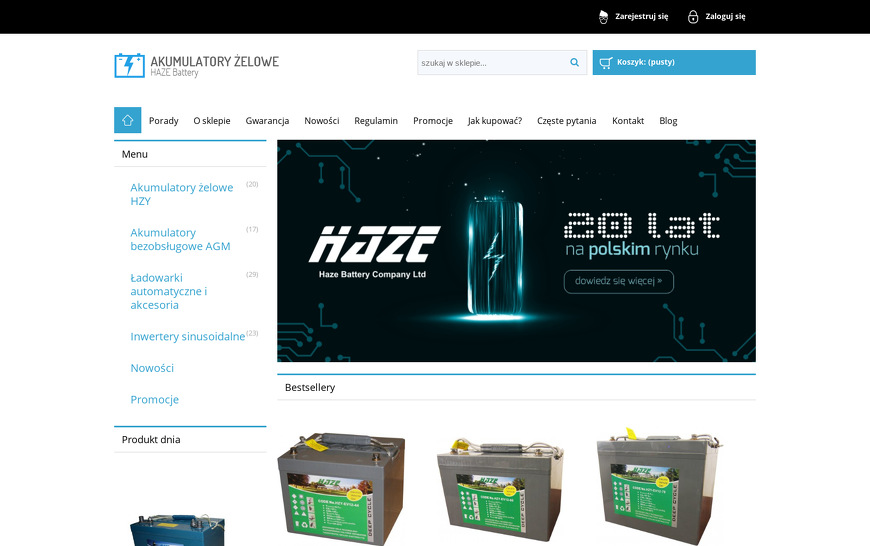
Task: Select Nowości in the sidebar menu
Action: (152, 368)
